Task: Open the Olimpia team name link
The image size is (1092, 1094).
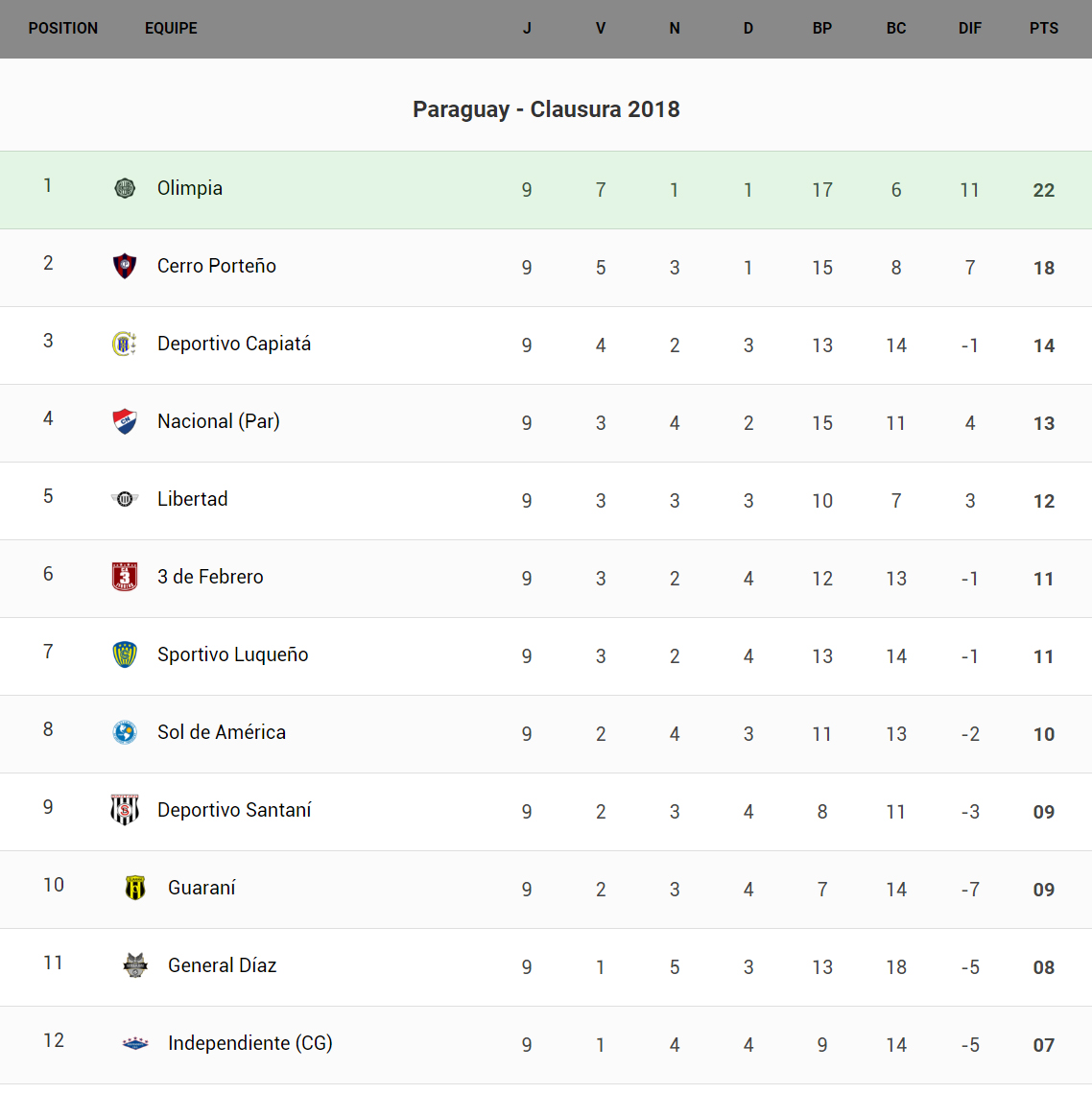Action: tap(190, 188)
